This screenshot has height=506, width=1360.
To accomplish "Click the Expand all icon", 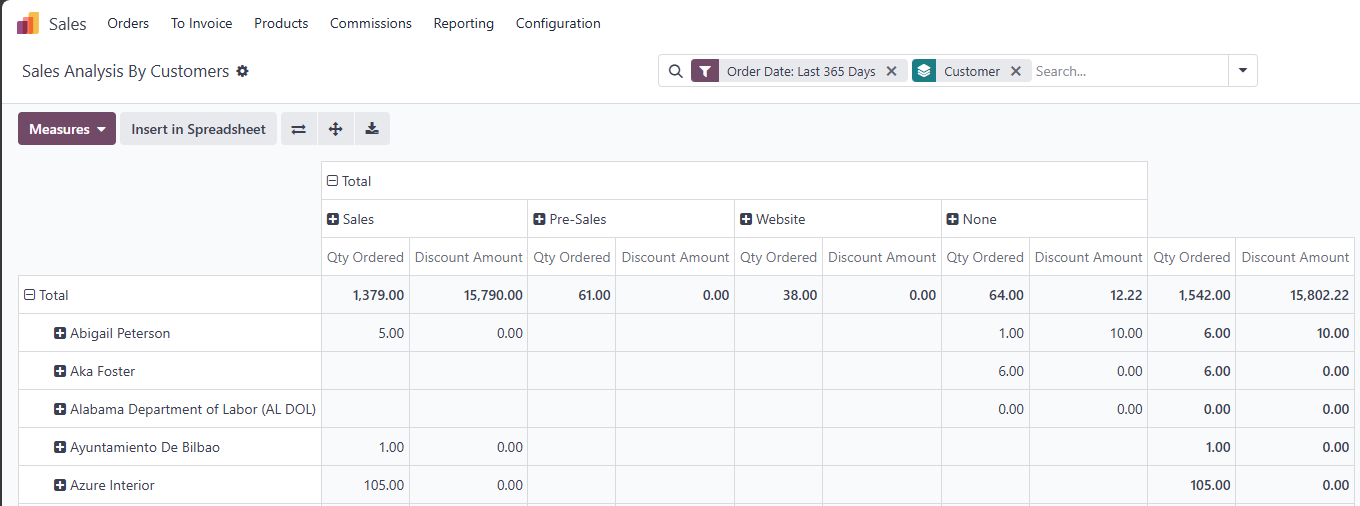I will pyautogui.click(x=335, y=129).
